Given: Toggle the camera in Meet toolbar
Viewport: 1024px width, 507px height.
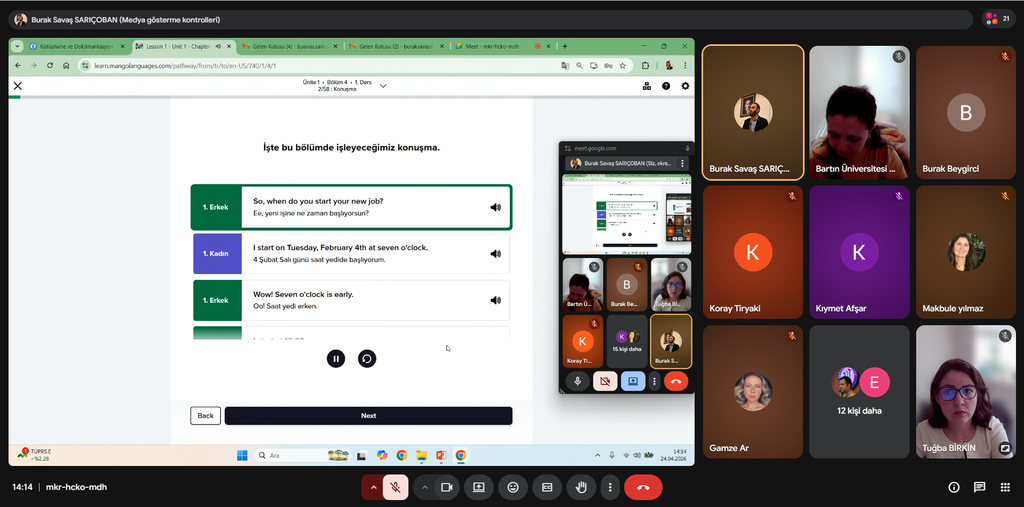Looking at the screenshot, I should coord(447,487).
